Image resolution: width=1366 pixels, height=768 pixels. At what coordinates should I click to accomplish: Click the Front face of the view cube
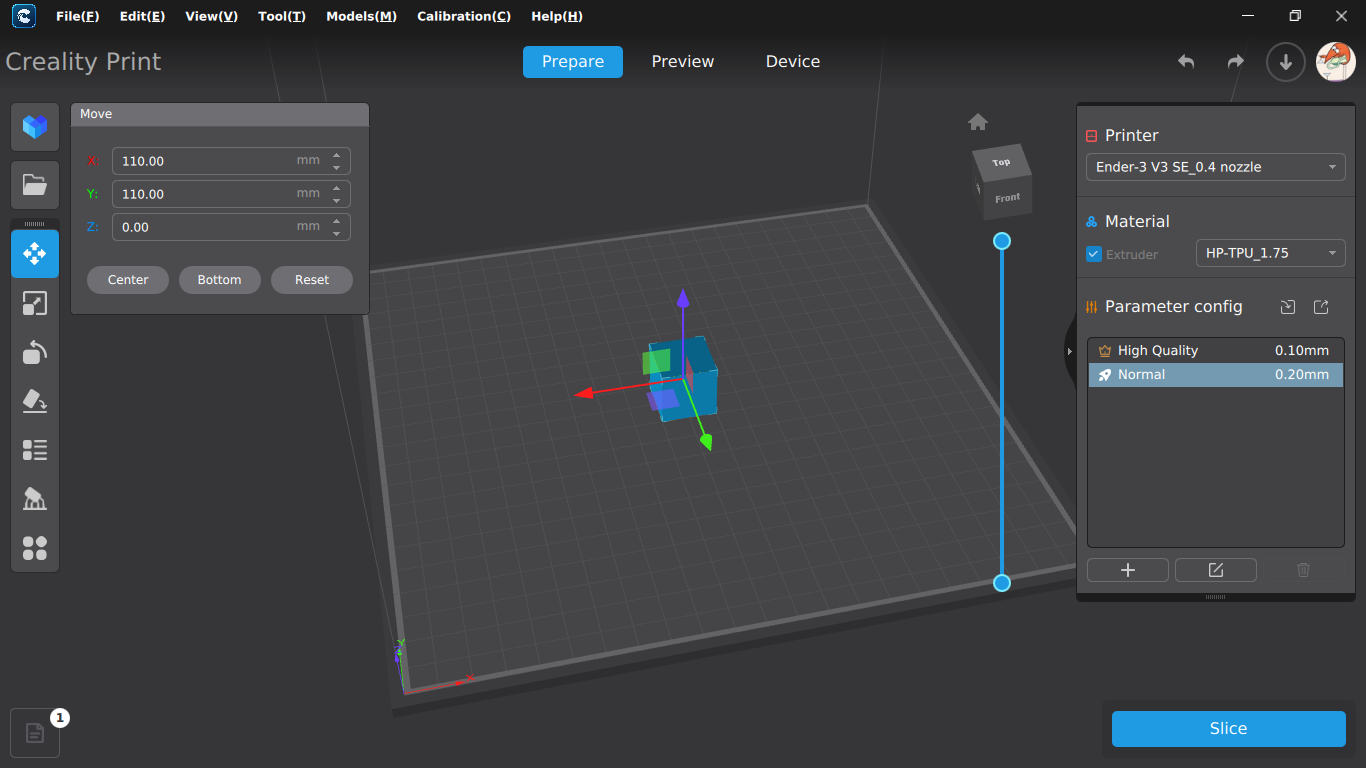tap(1007, 198)
